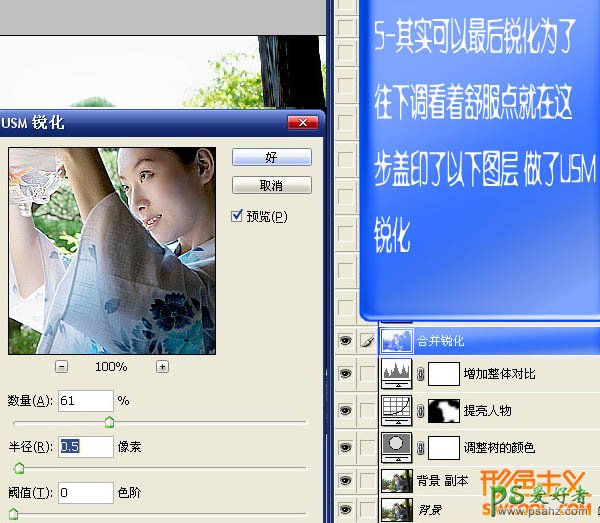Click the brush icon beside the 合并锐化 layer
This screenshot has width=600, height=523.
[366, 341]
